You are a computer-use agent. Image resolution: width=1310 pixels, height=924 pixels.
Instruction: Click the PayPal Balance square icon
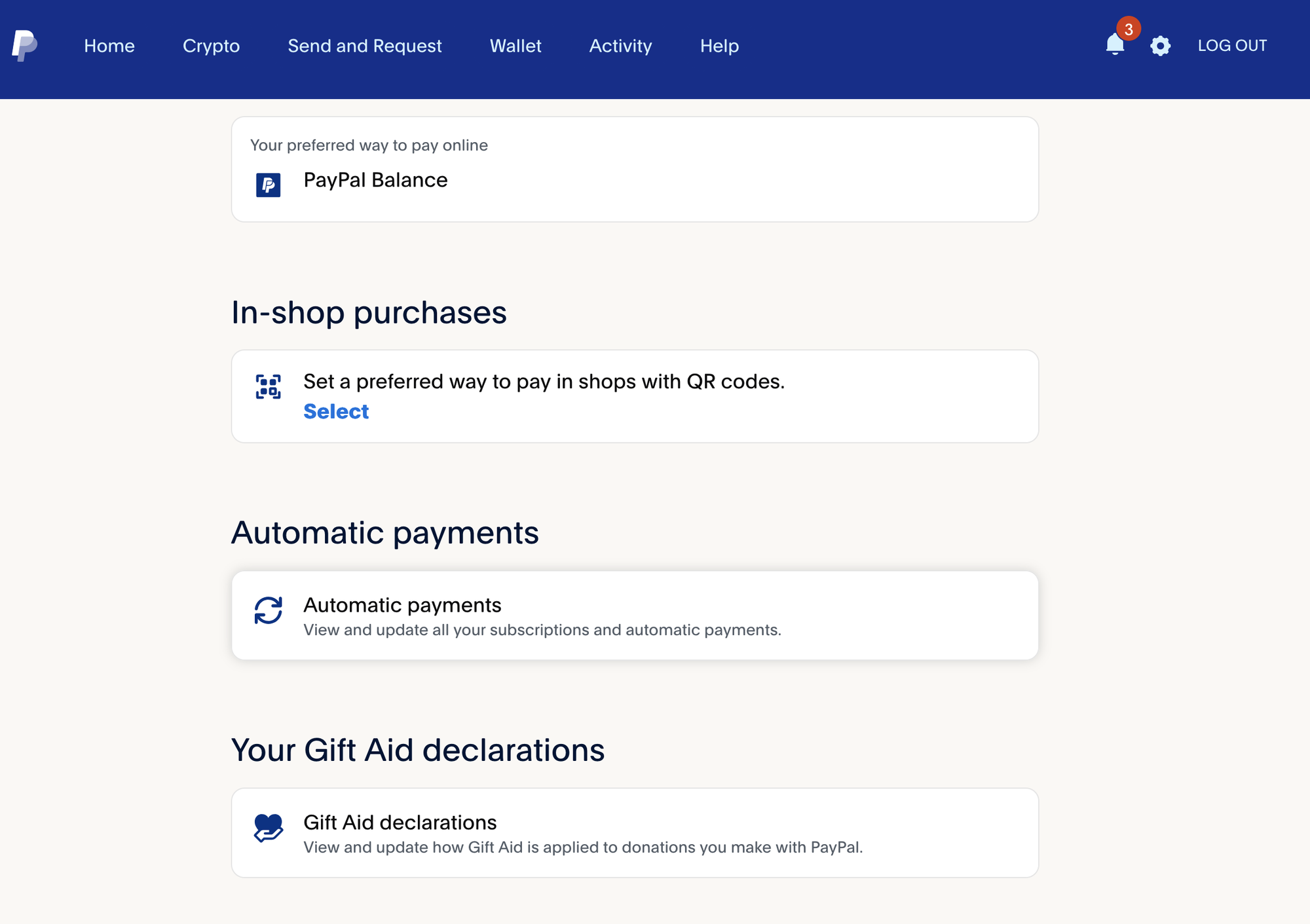pyautogui.click(x=268, y=185)
